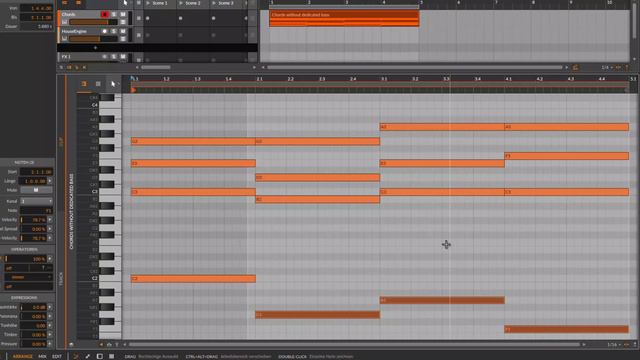Screen dimensions: 640x360
Task: Select the pointer tool in note editor
Action: (113, 84)
